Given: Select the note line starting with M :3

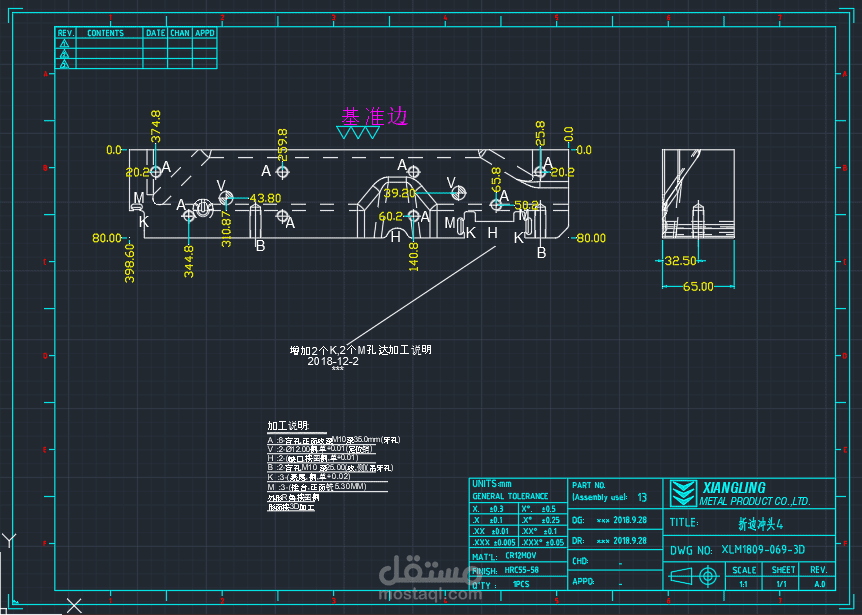Looking at the screenshot, I should click(x=317, y=486).
